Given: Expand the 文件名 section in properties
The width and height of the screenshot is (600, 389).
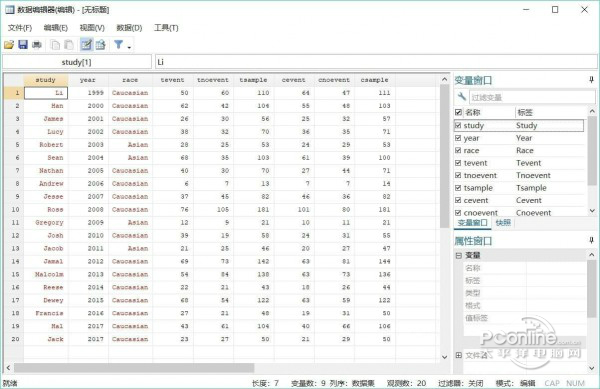Looking at the screenshot, I should (x=459, y=355).
